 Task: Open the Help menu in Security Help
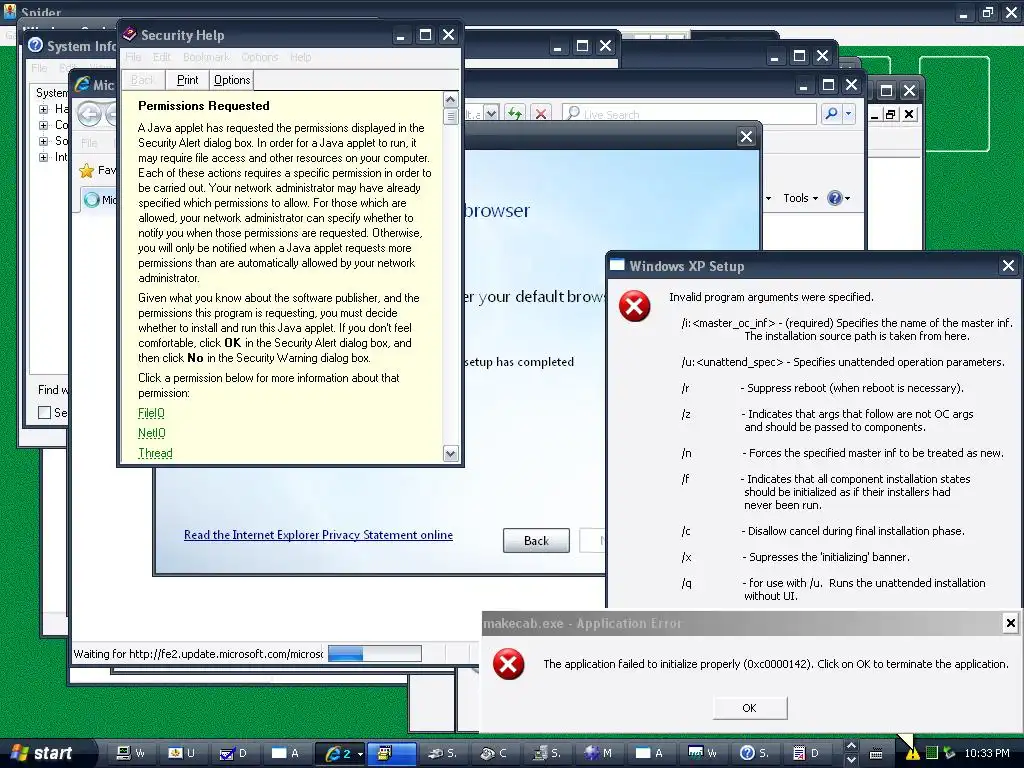point(300,57)
